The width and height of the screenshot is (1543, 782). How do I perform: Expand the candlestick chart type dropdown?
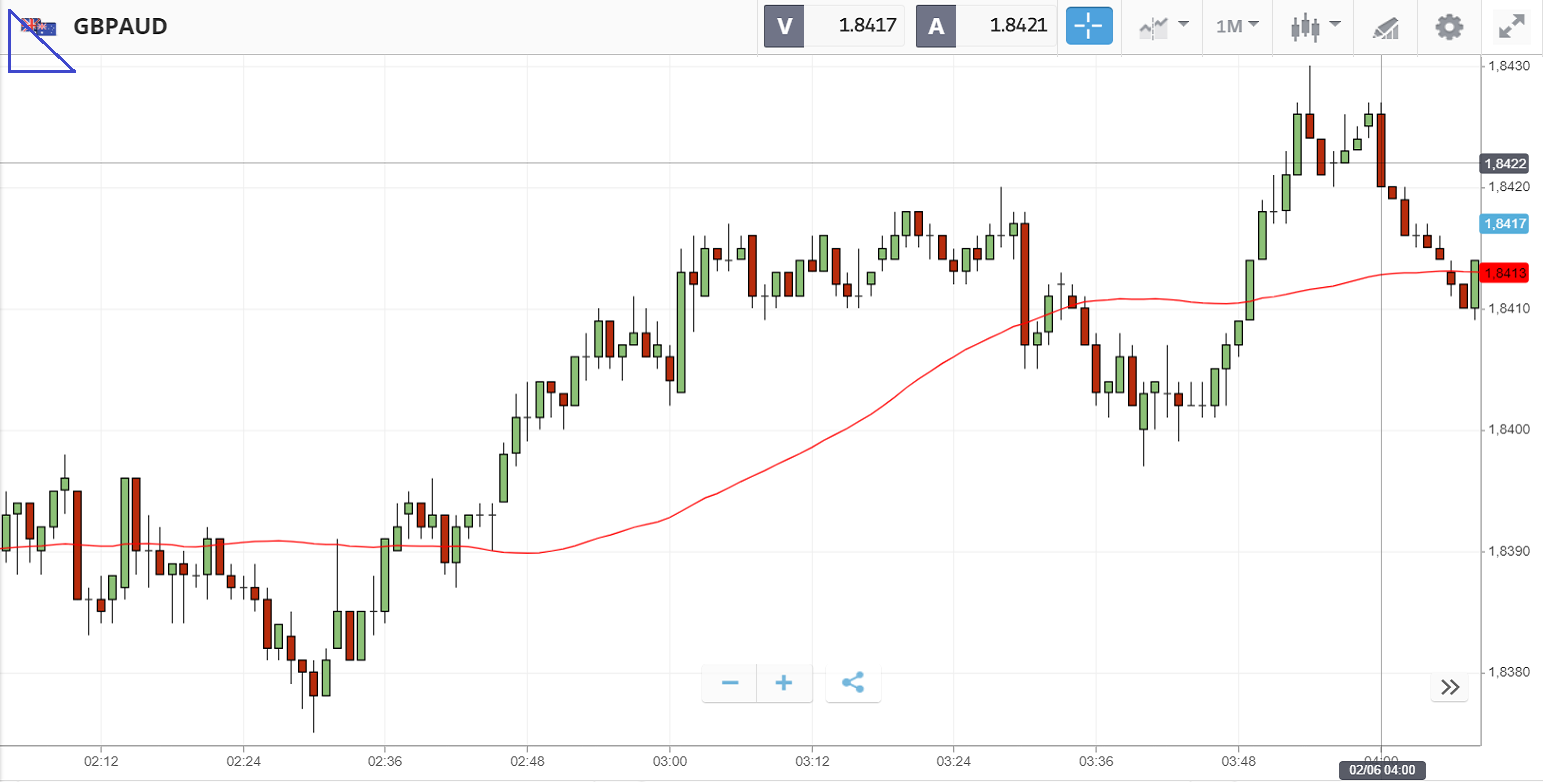[1314, 26]
